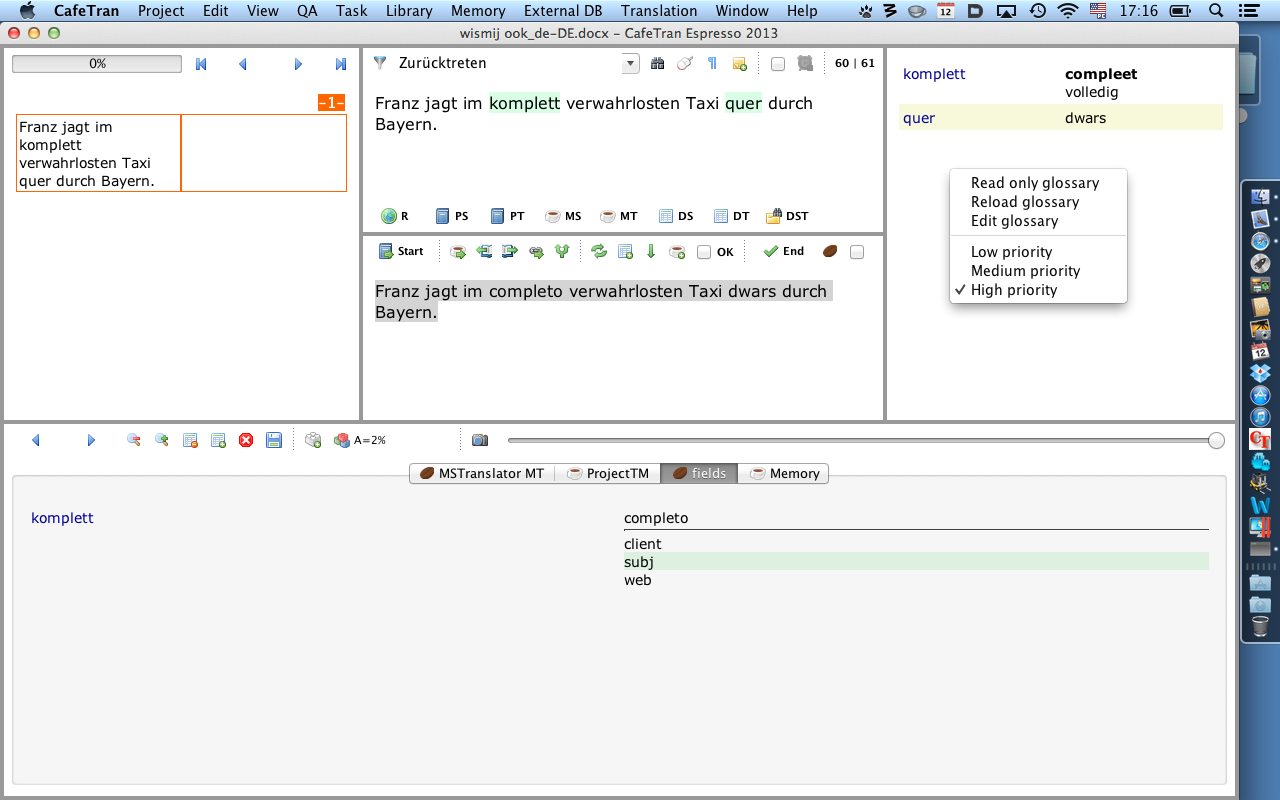Toggle the pilcrow formatting marks icon
This screenshot has height=800, width=1280.
coord(712,64)
